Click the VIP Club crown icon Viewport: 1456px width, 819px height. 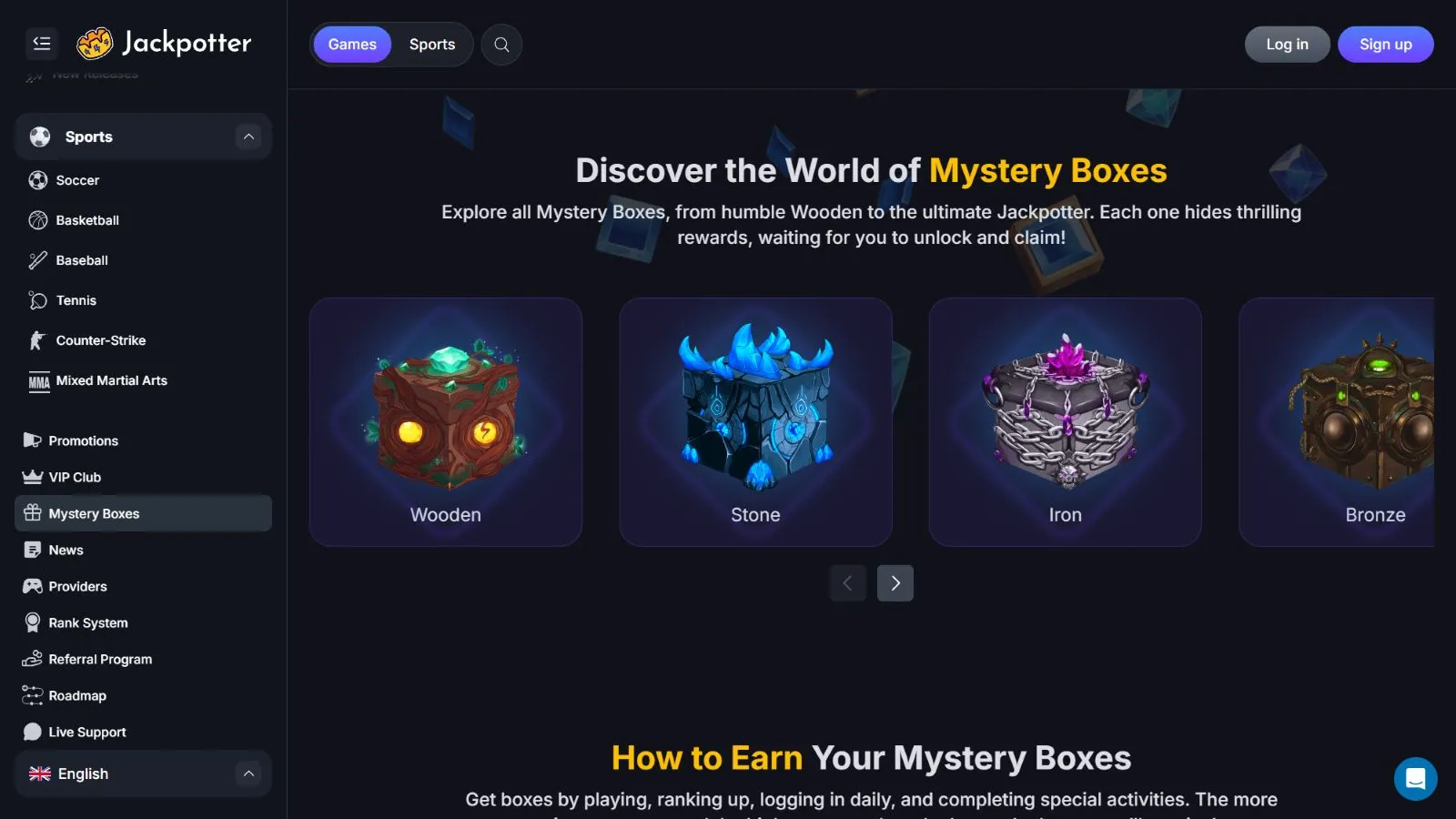click(x=33, y=477)
